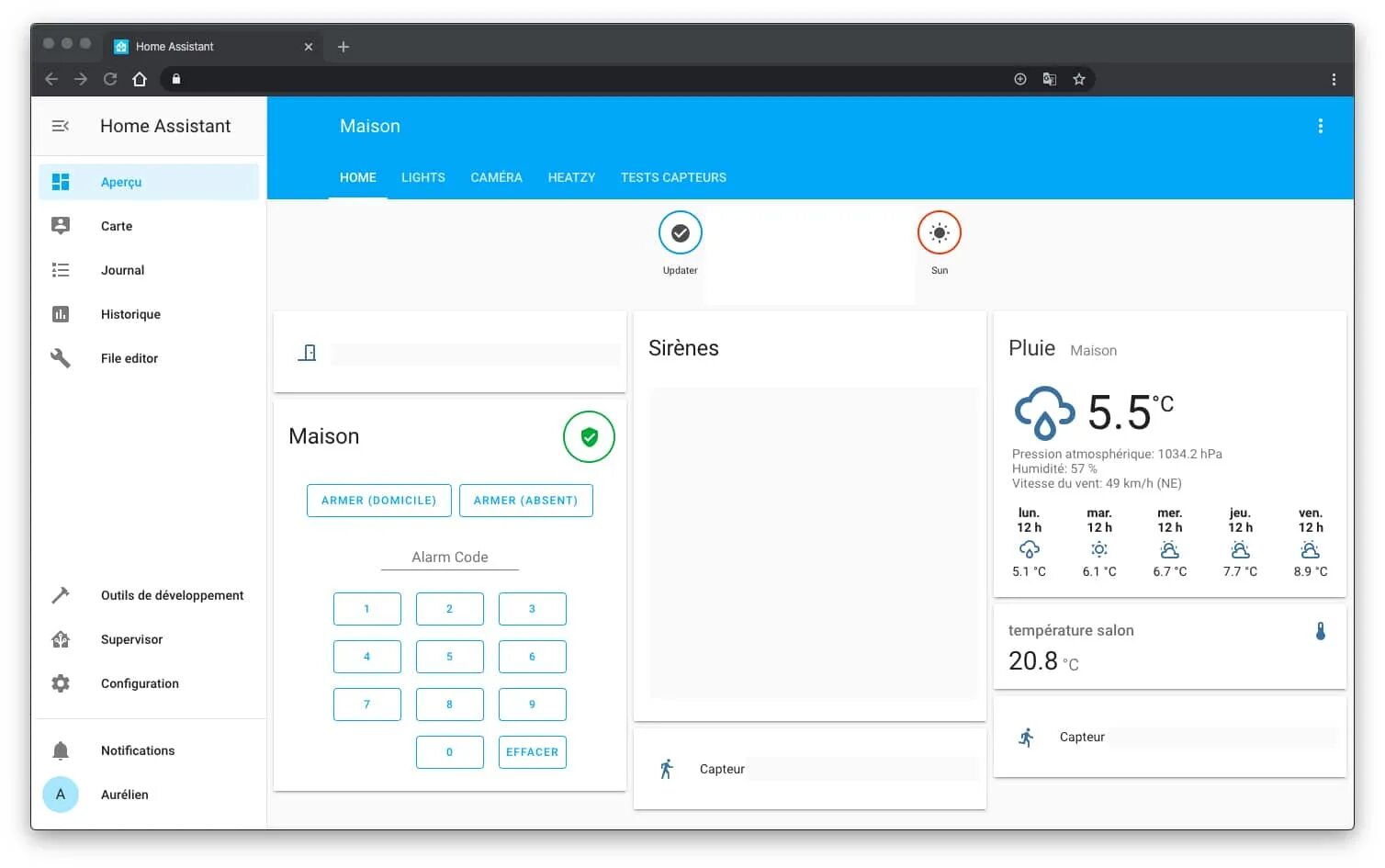Open the Notifications bell icon
The image size is (1385, 868).
click(x=61, y=750)
